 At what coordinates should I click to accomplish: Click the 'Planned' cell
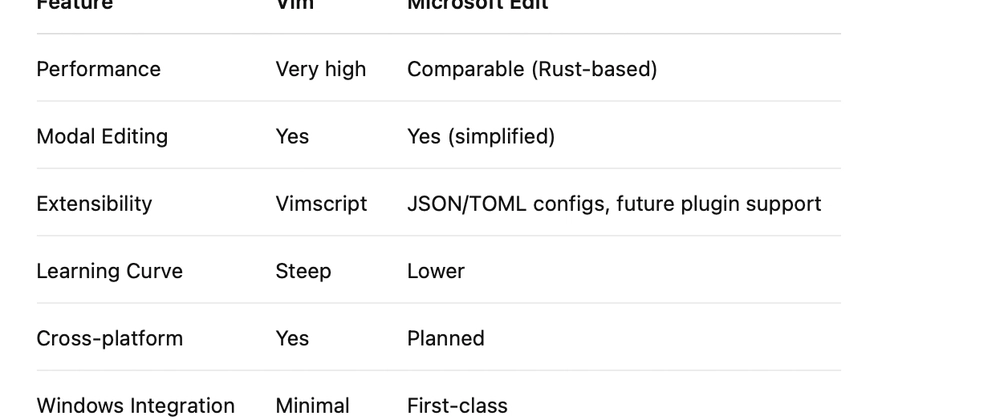(446, 338)
